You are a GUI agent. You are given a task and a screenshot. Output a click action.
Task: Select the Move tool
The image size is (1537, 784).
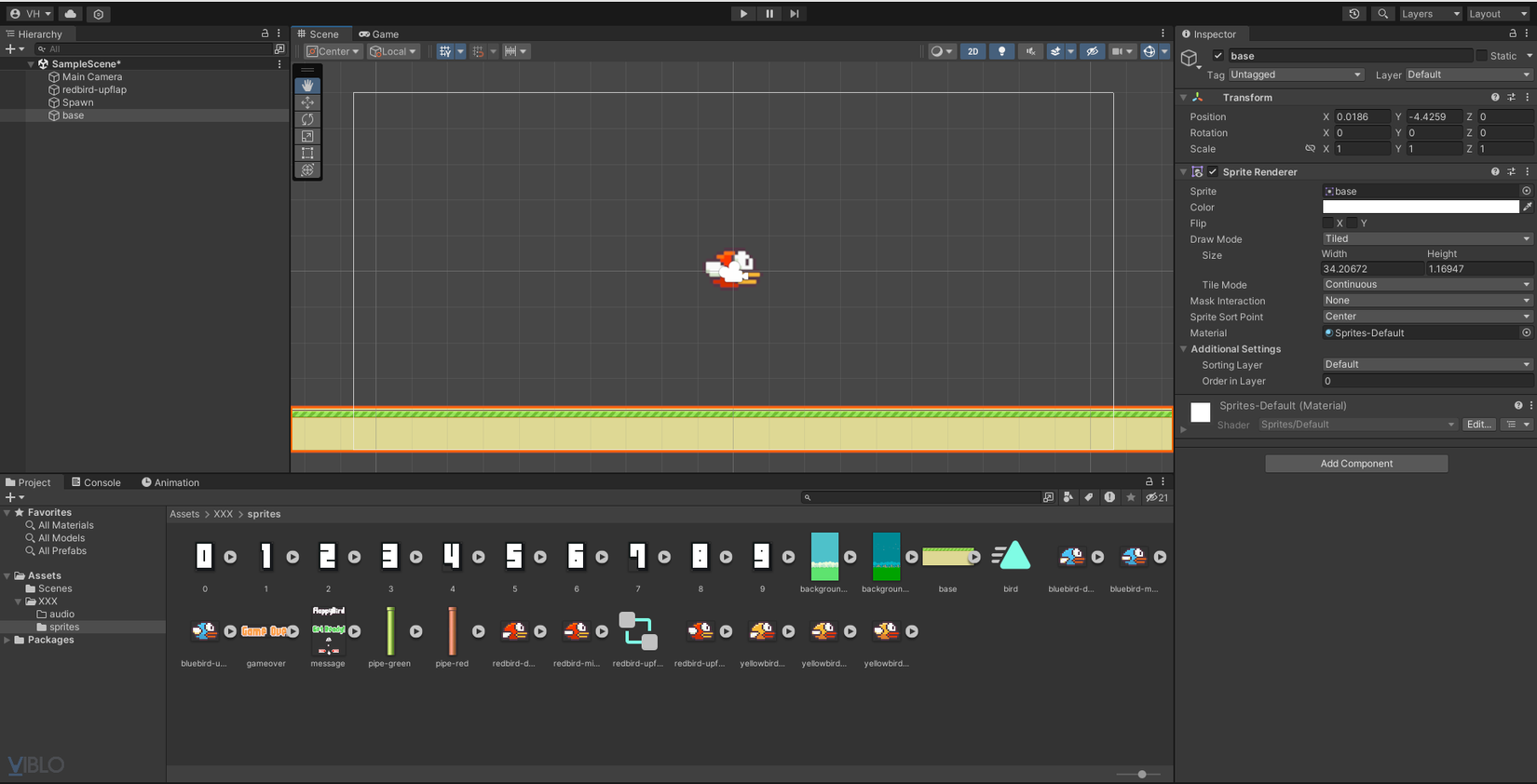point(307,102)
